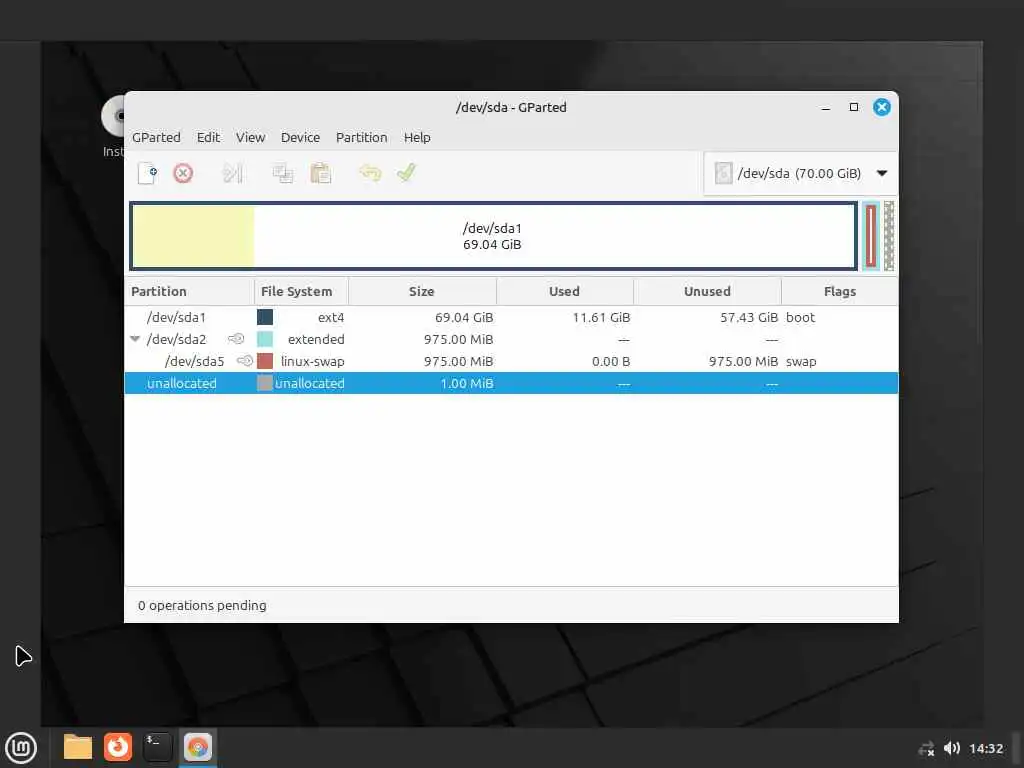Click the File System column header

[301, 291]
